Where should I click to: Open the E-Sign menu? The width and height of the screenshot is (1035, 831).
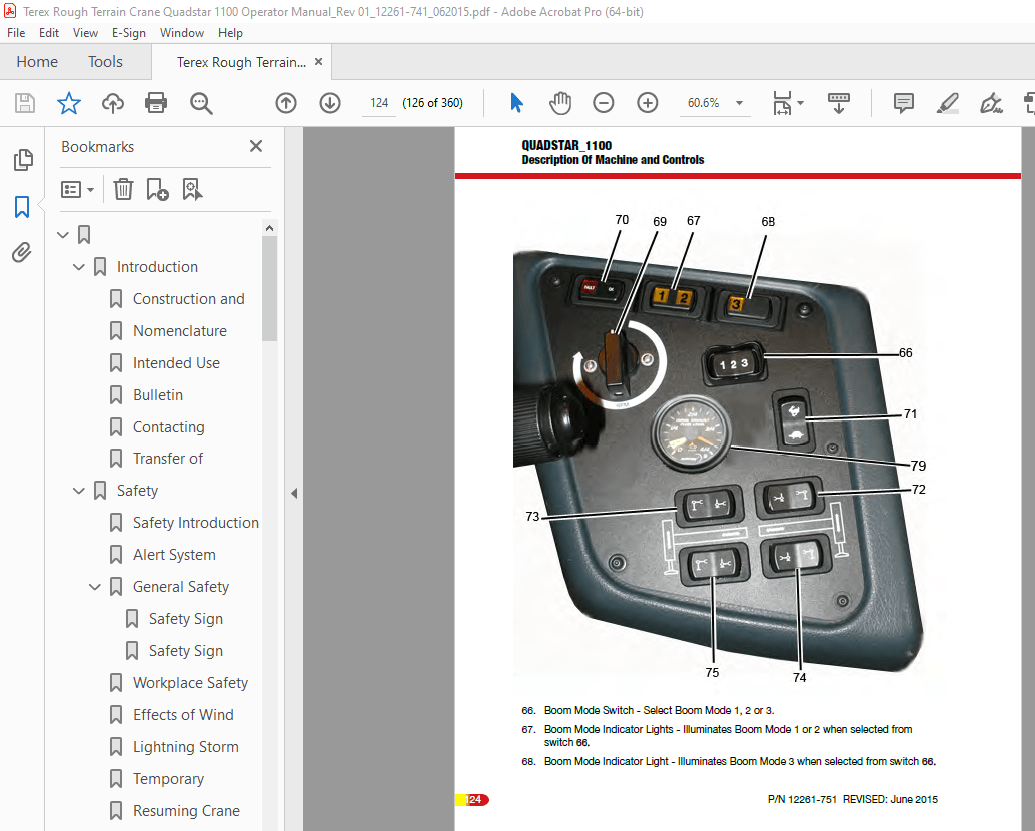[129, 33]
